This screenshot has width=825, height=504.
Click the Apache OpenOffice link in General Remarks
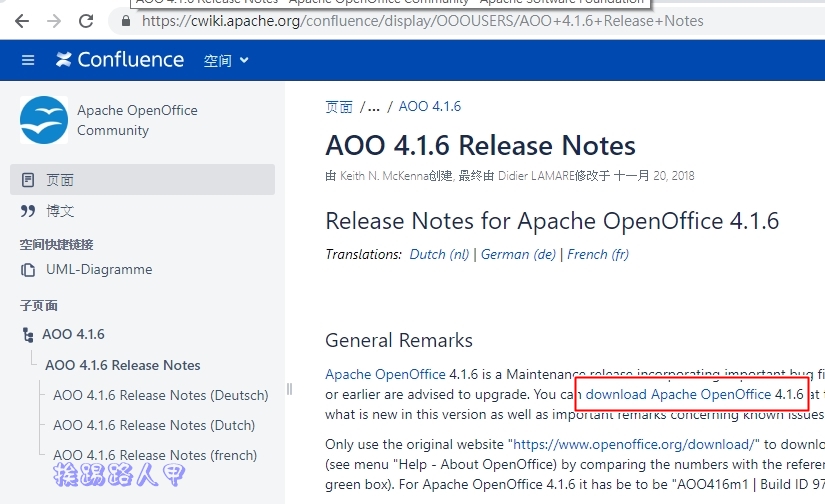point(385,375)
